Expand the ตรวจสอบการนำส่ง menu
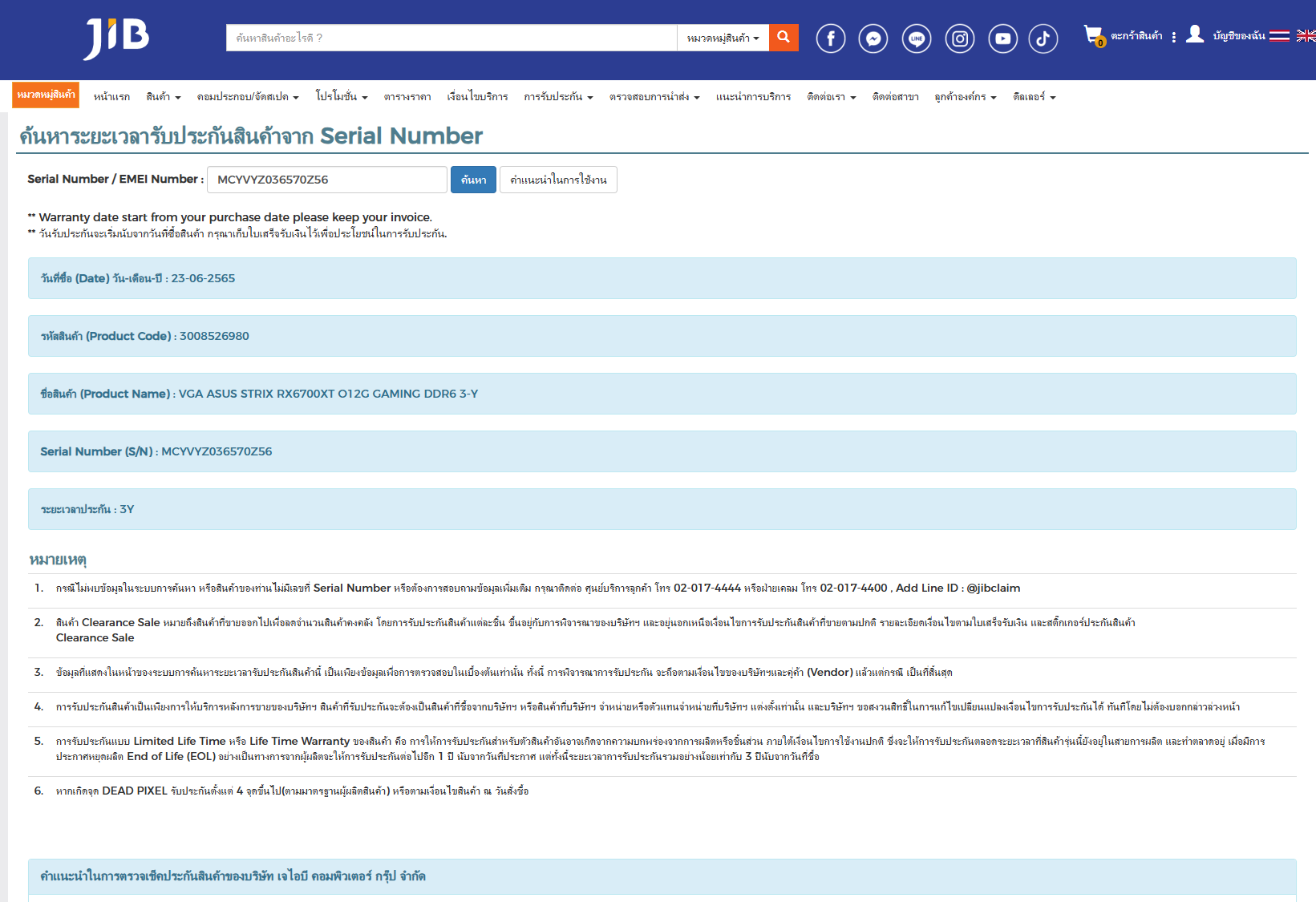 point(654,97)
